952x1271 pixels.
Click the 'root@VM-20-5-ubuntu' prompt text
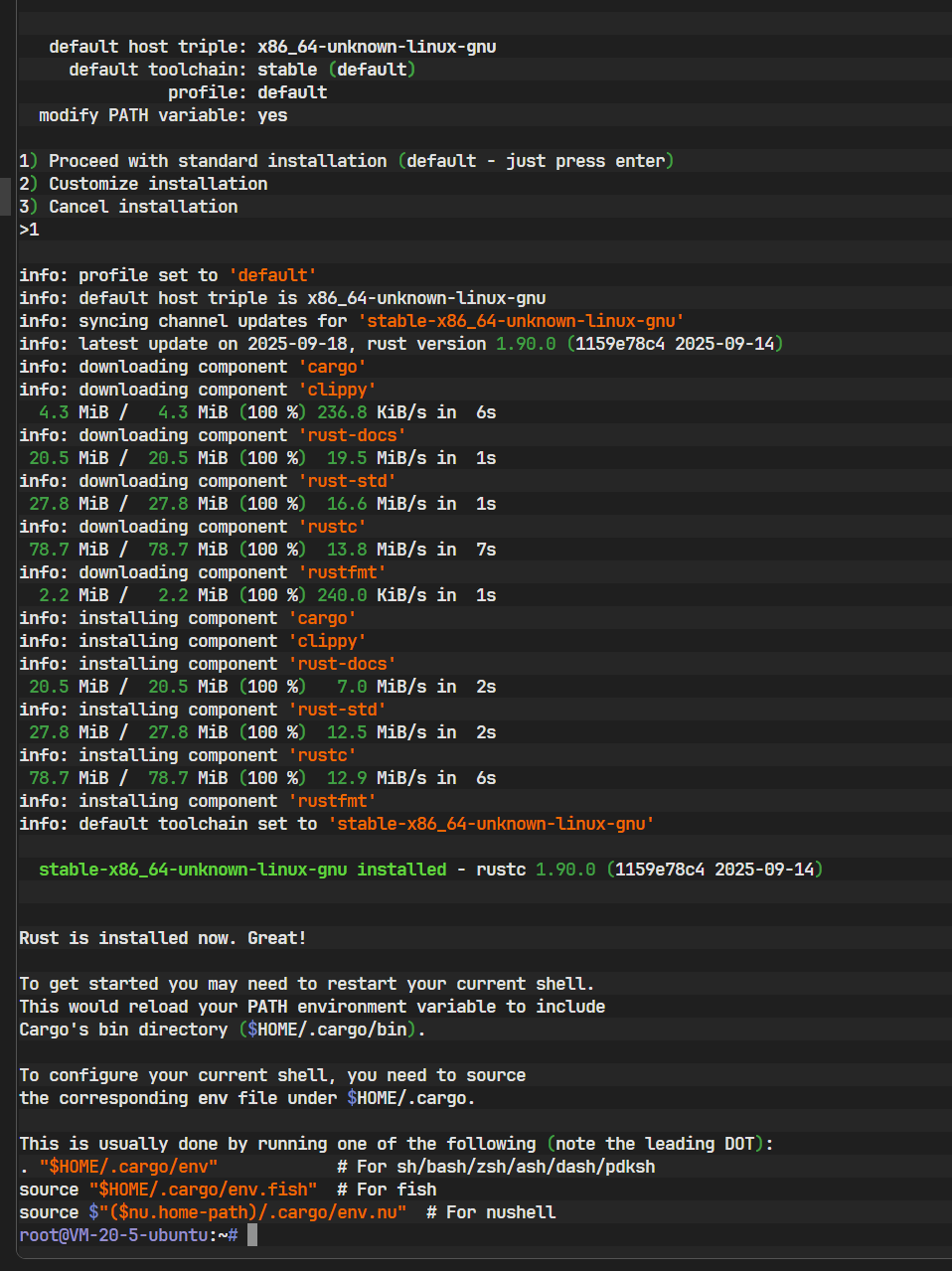(x=113, y=1234)
